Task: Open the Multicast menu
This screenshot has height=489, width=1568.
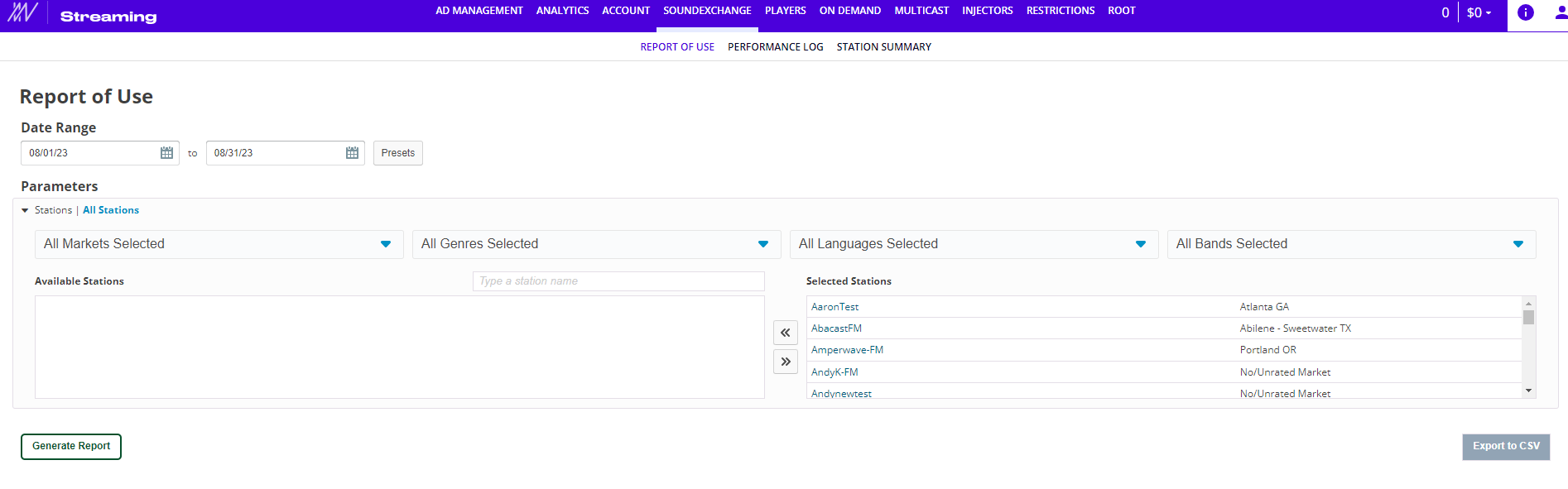Action: [x=921, y=11]
